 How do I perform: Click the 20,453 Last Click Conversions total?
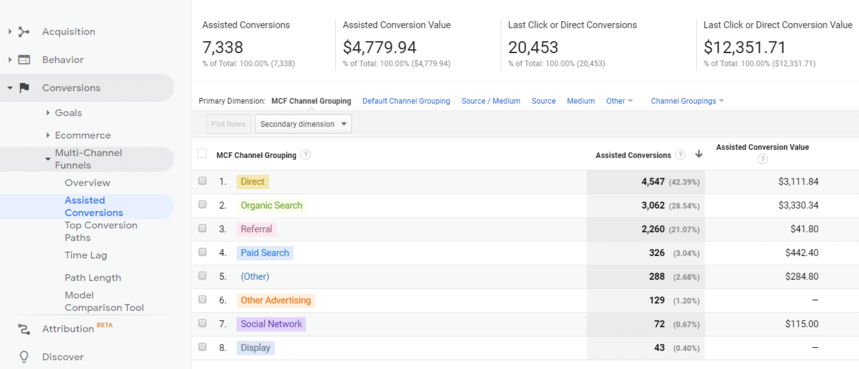click(533, 48)
